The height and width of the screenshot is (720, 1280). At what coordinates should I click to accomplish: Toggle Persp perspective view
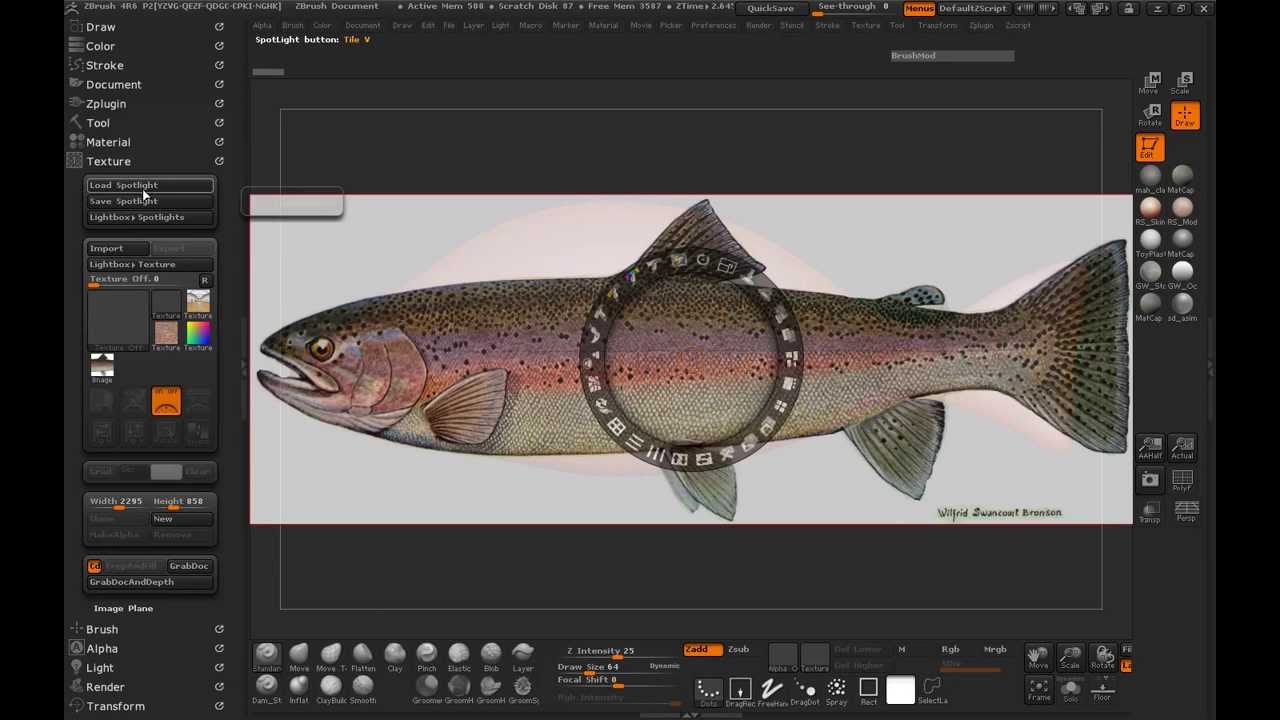[1185, 512]
